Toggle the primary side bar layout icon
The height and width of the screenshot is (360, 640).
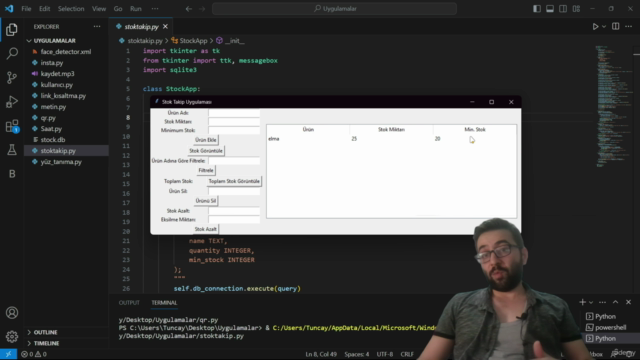coord(537,9)
